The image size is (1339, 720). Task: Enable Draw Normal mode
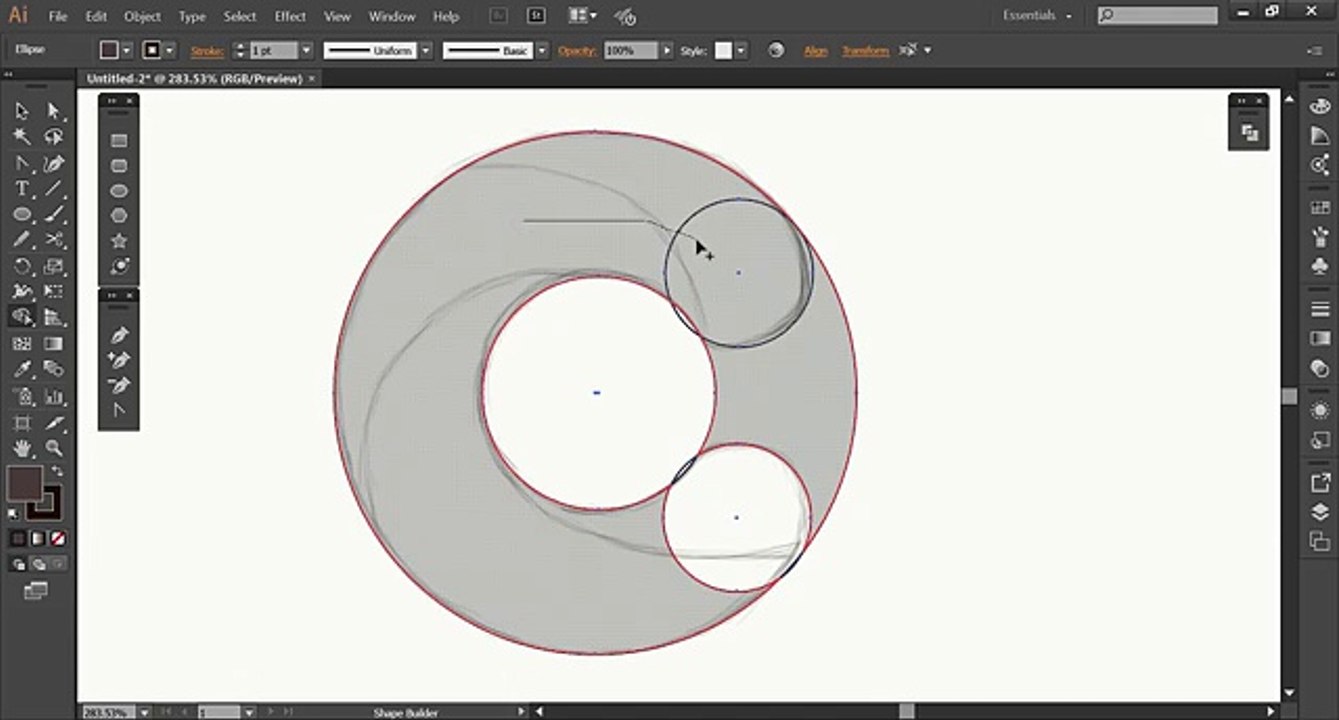[x=20, y=565]
